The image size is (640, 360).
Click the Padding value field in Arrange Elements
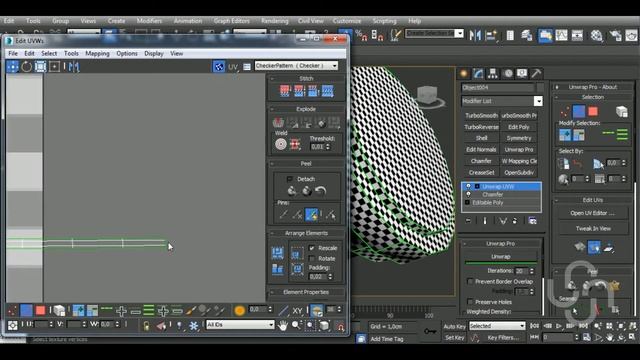pyautogui.click(x=318, y=277)
